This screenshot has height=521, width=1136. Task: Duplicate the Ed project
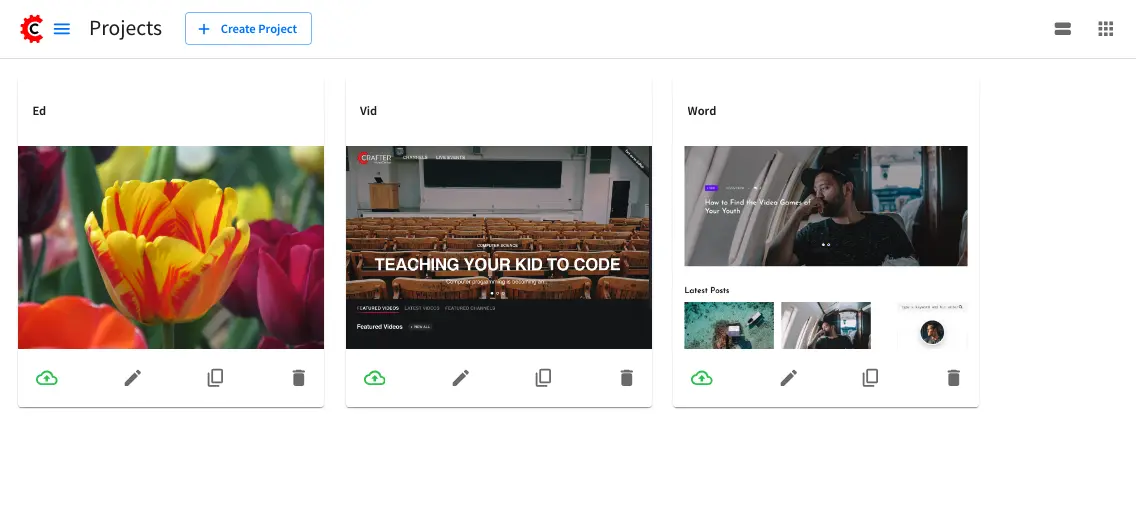[x=215, y=378]
